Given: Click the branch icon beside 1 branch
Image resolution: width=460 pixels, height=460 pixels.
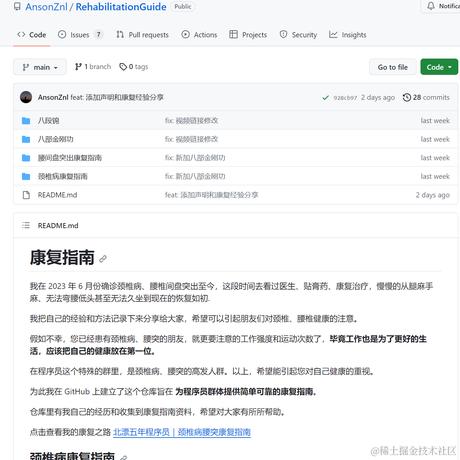Looking at the screenshot, I should click(x=78, y=67).
